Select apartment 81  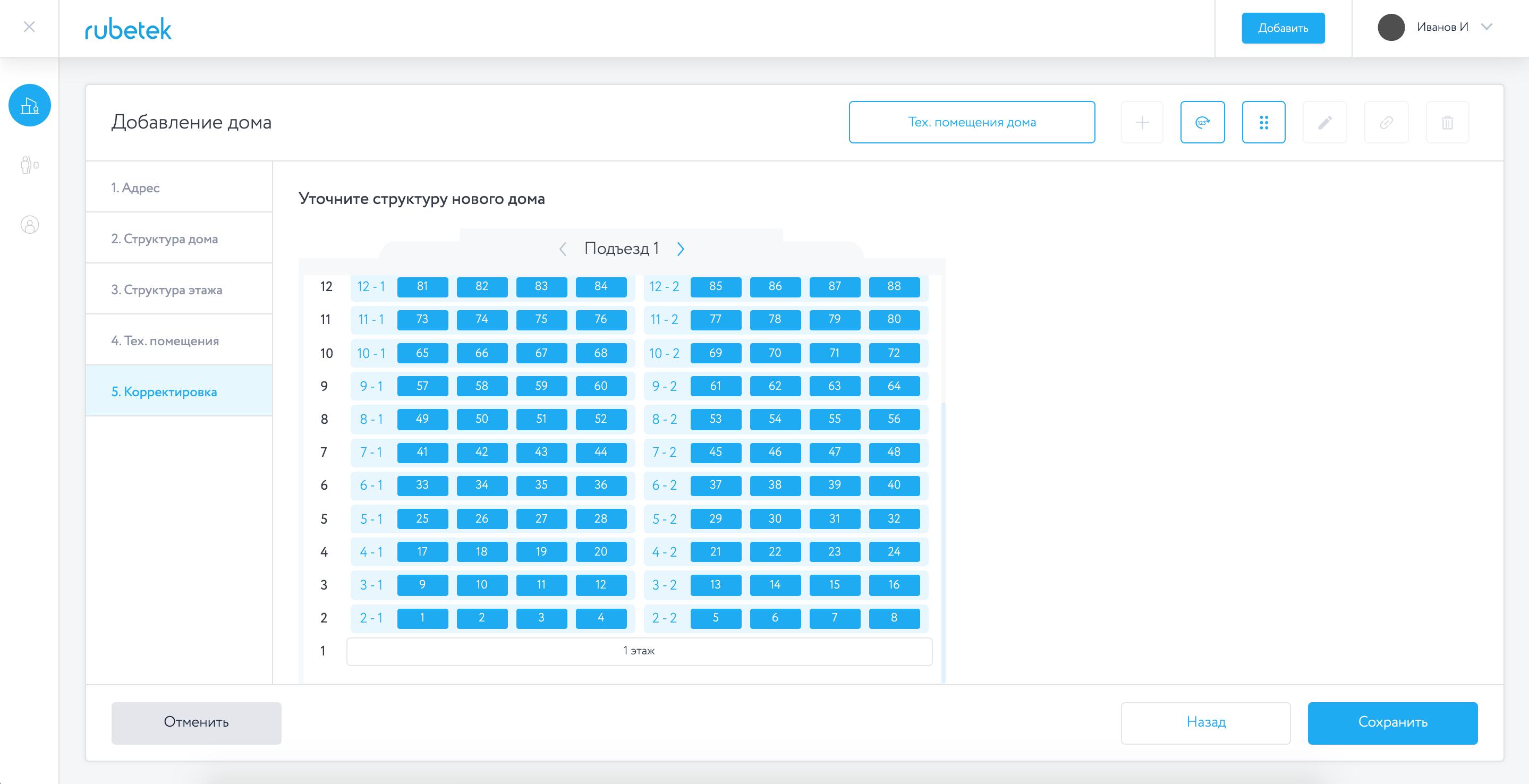point(422,287)
